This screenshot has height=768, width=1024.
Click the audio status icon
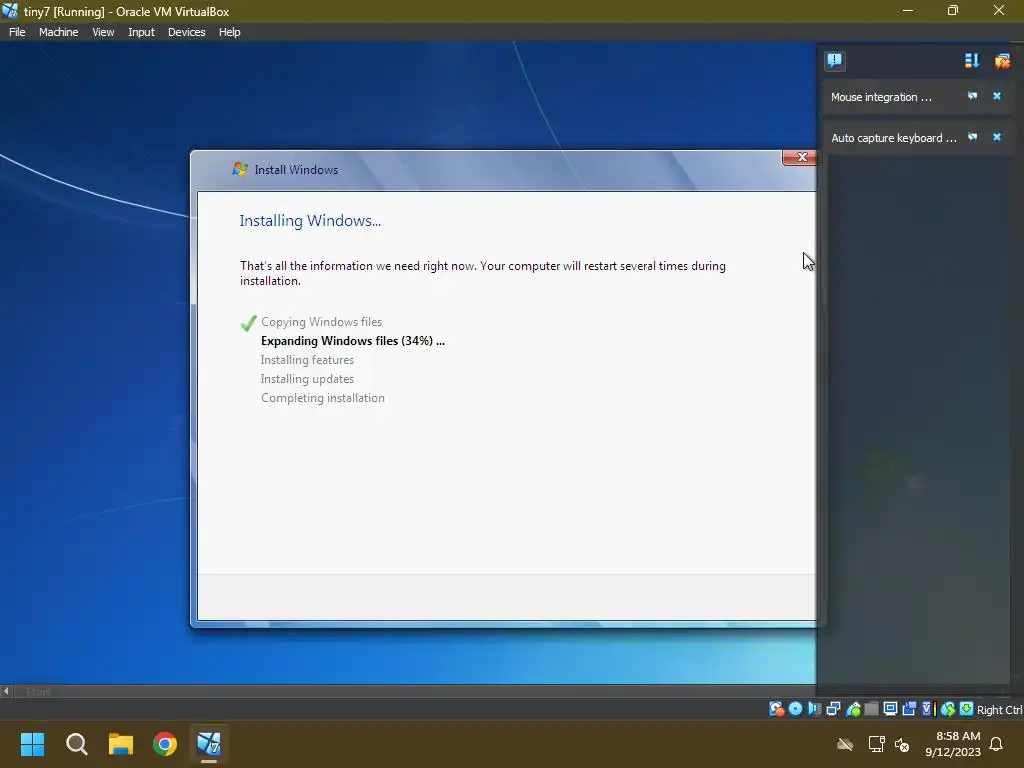[814, 709]
